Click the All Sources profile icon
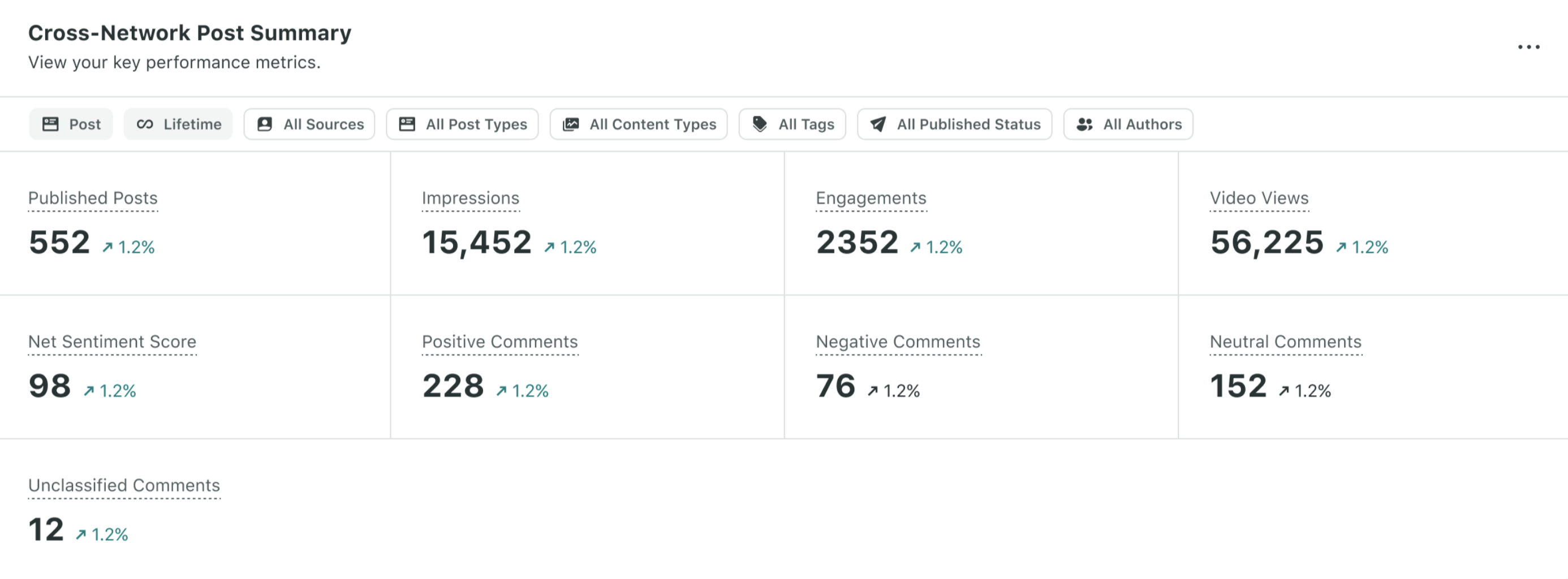Screen dimensions: 1568x579 pos(265,124)
